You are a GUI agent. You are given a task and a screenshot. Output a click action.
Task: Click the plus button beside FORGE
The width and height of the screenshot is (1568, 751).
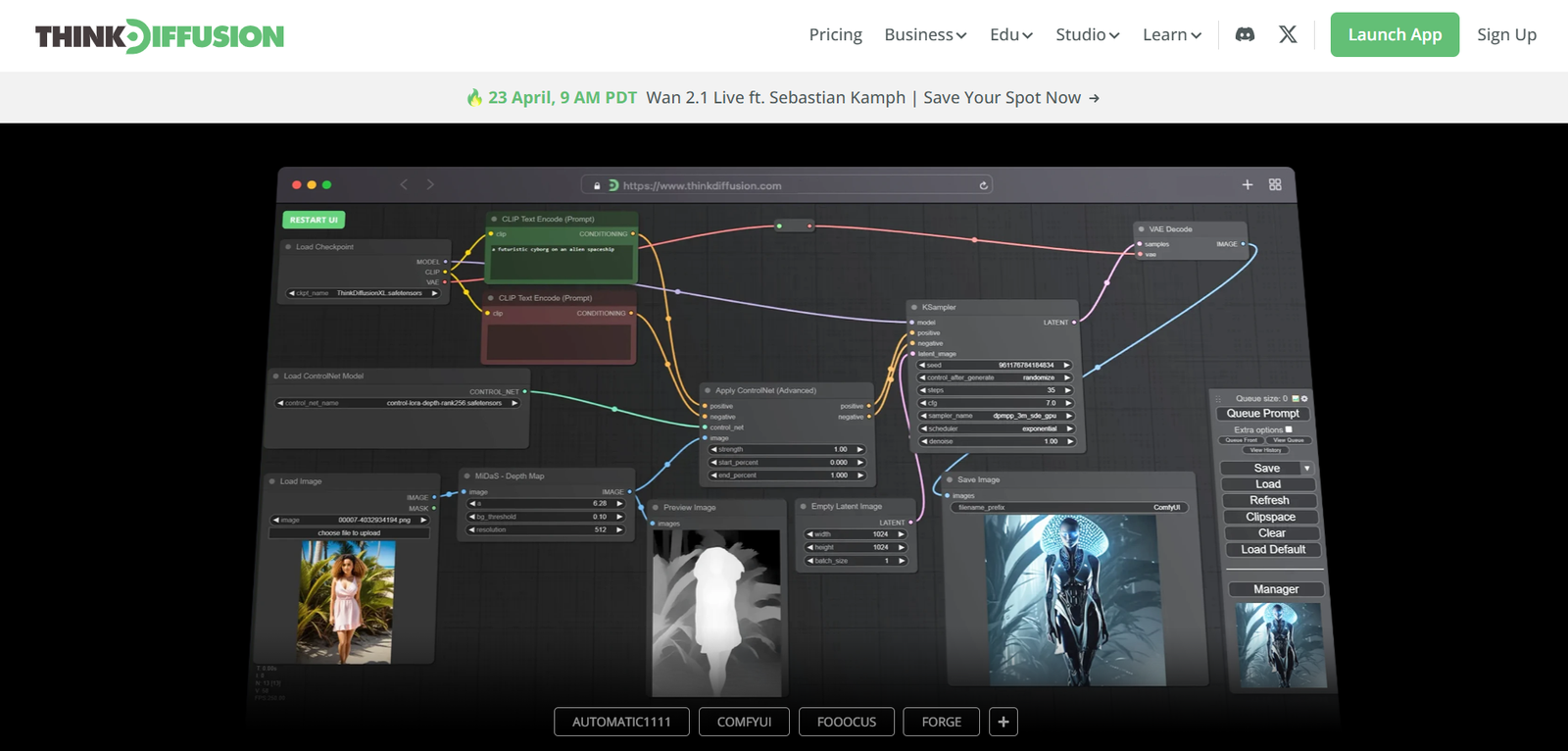click(x=1003, y=722)
